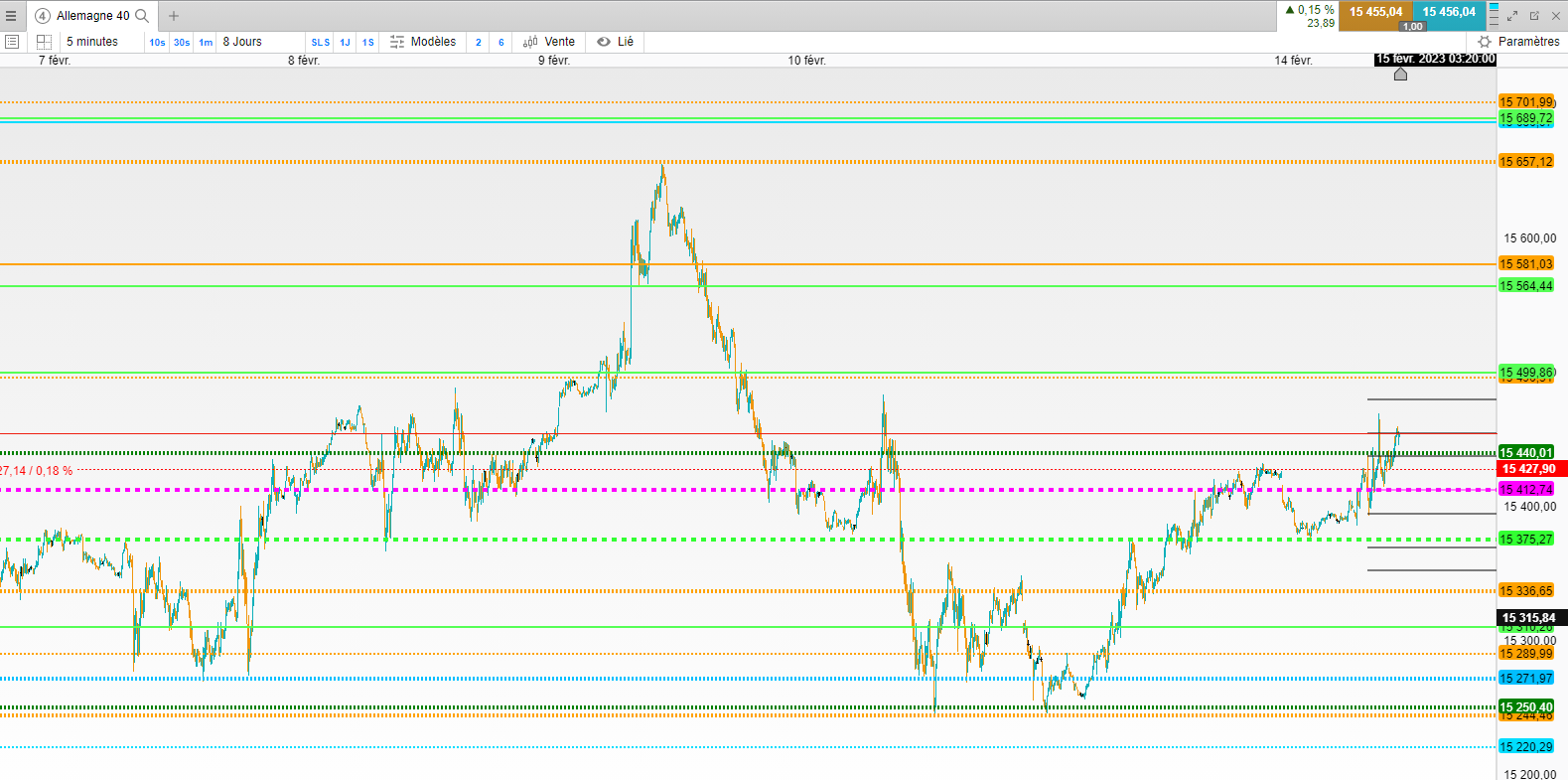Select the 15 289,99 orange level label

(x=1526, y=654)
